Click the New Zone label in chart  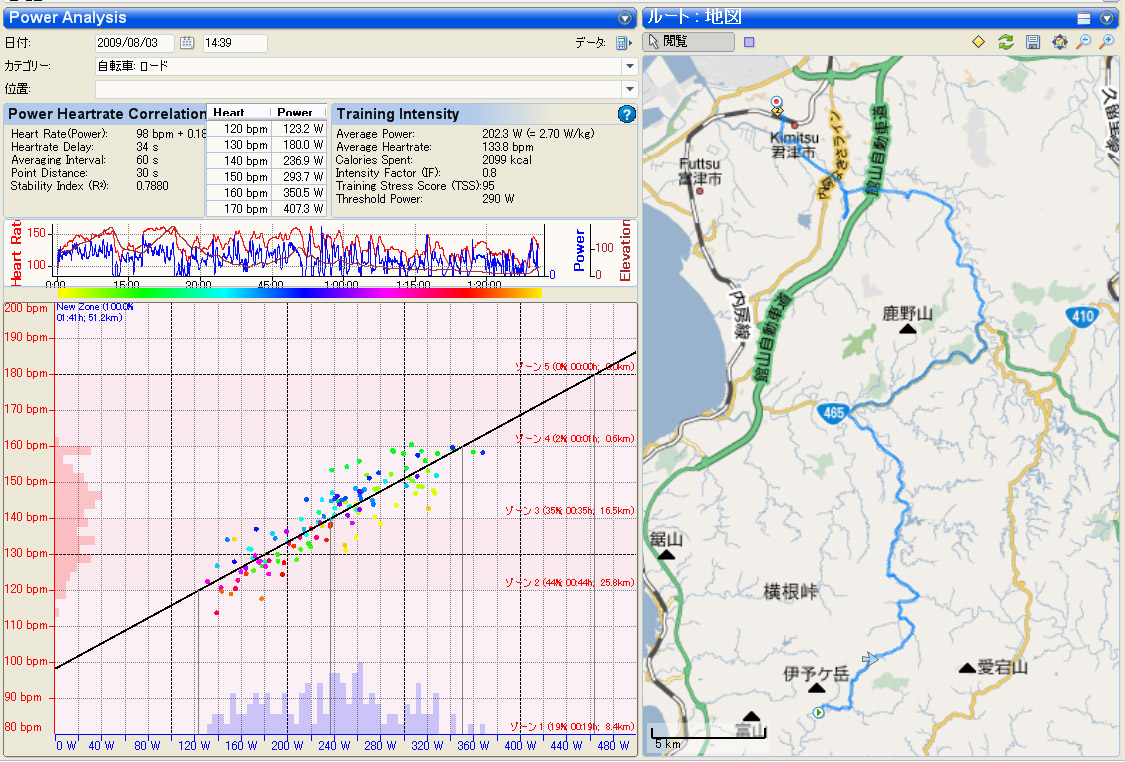coord(95,312)
